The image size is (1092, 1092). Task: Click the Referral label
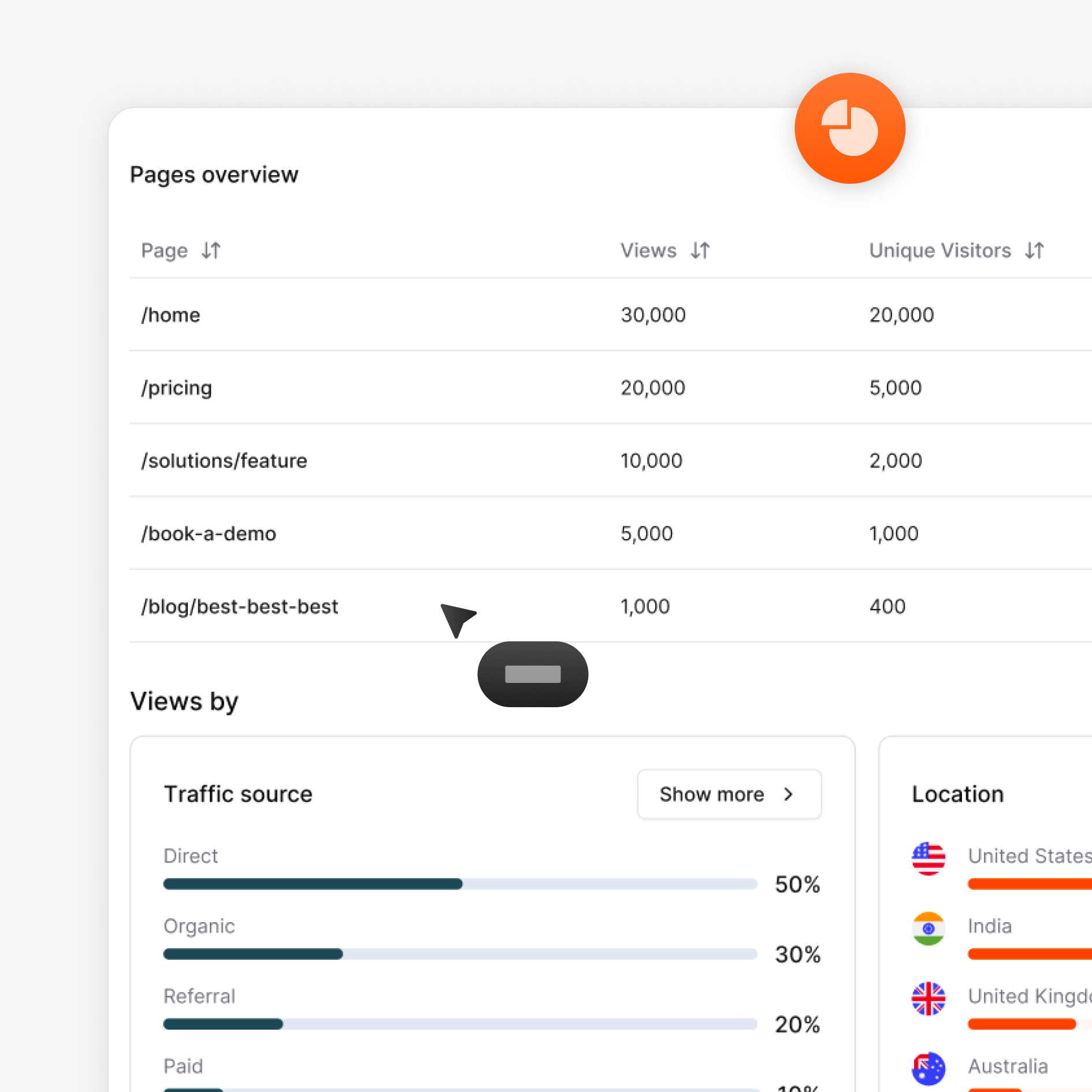tap(199, 996)
